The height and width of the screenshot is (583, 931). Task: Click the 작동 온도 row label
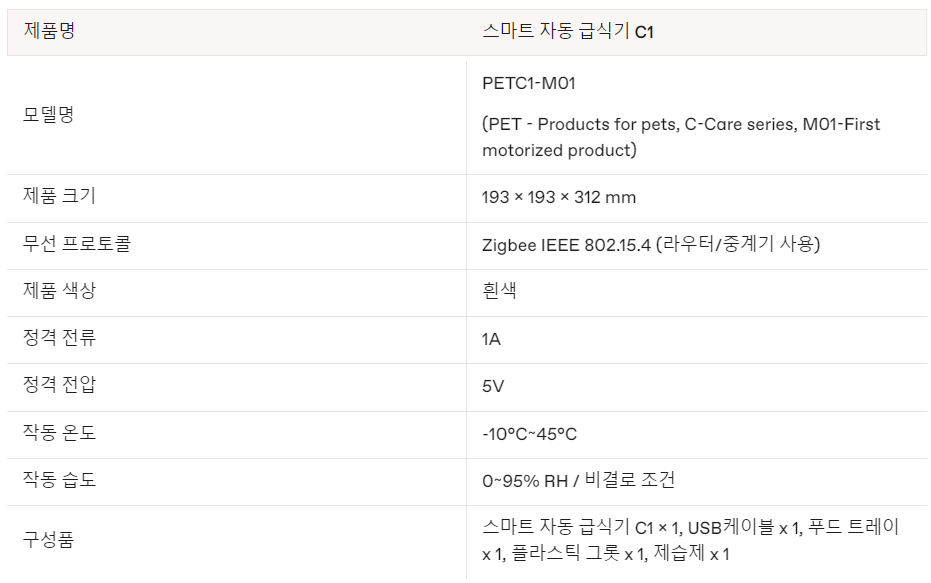coord(59,433)
